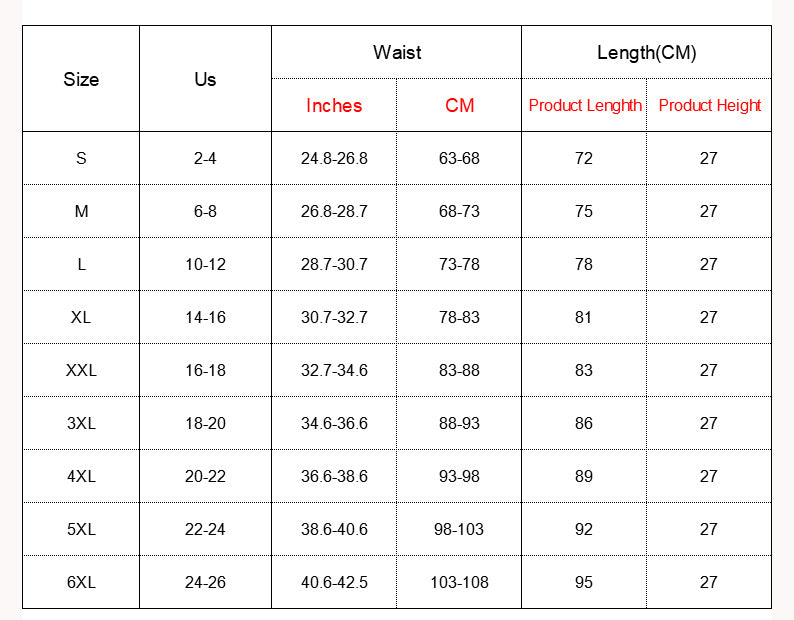Click the red CM subheader
794x620 pixels.
point(459,105)
